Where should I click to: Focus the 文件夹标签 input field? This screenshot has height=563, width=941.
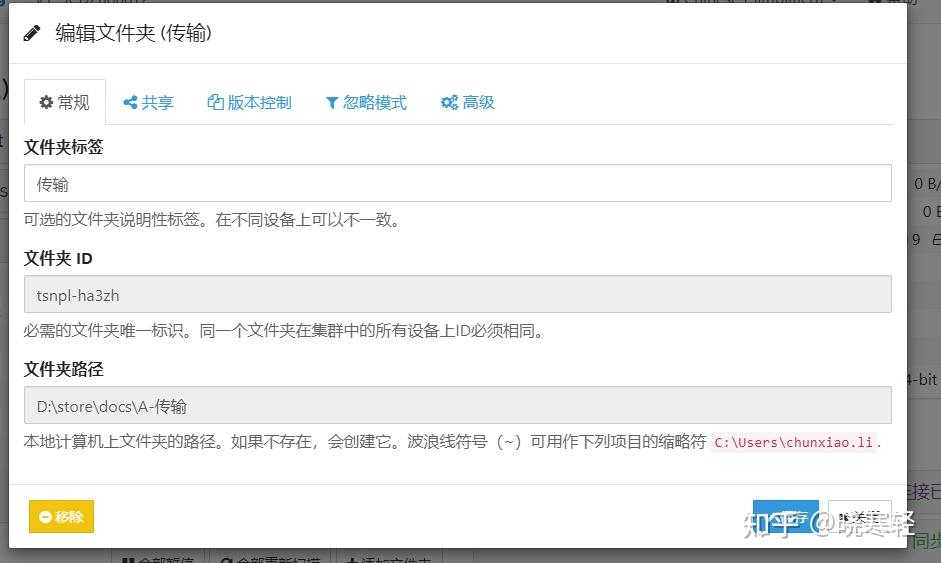pos(457,183)
